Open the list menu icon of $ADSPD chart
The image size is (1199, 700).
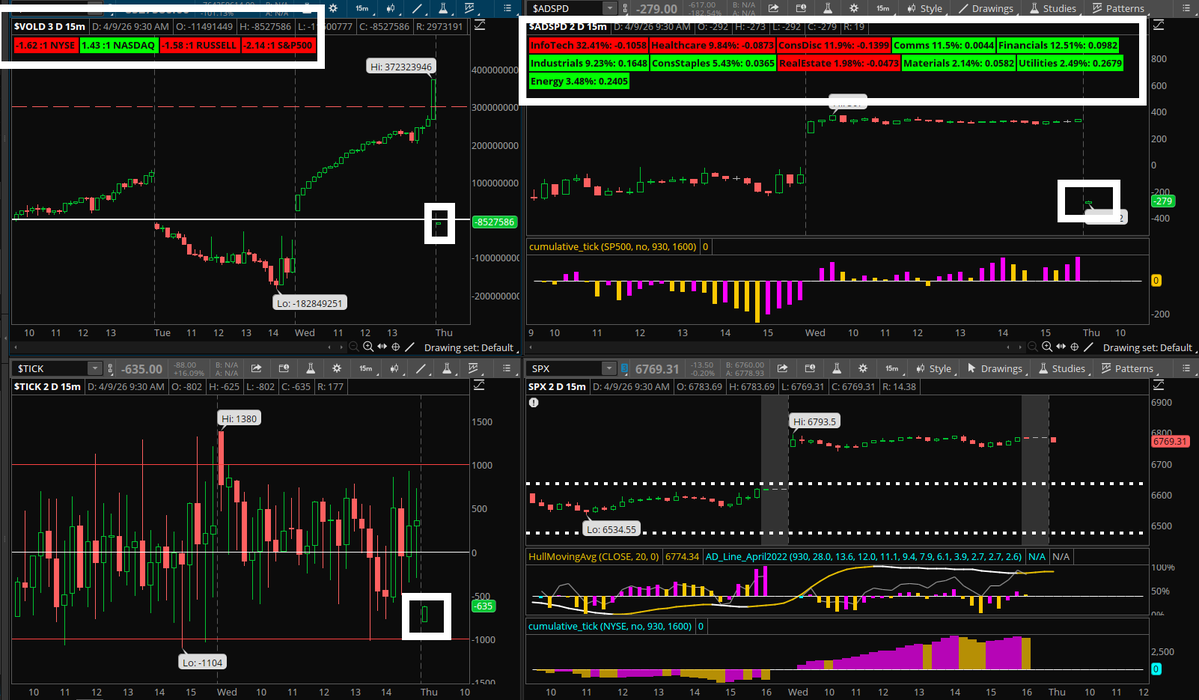click(x=1186, y=8)
